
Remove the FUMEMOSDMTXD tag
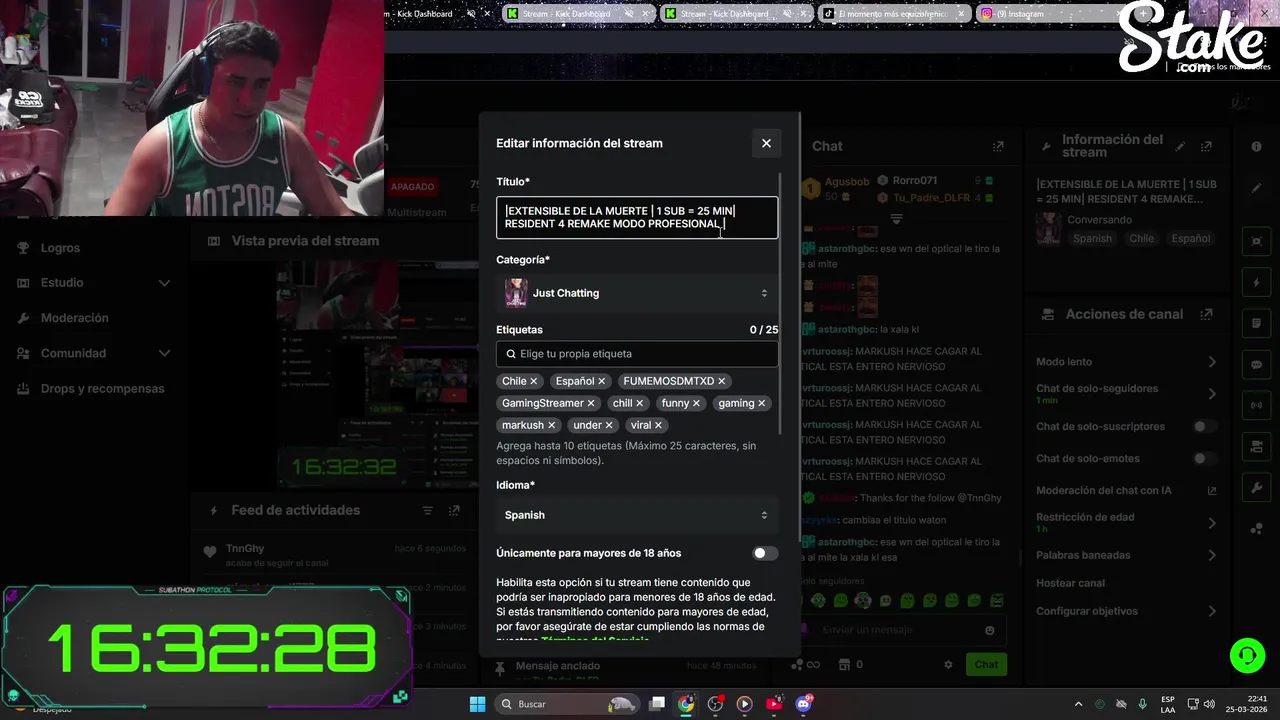coord(722,381)
